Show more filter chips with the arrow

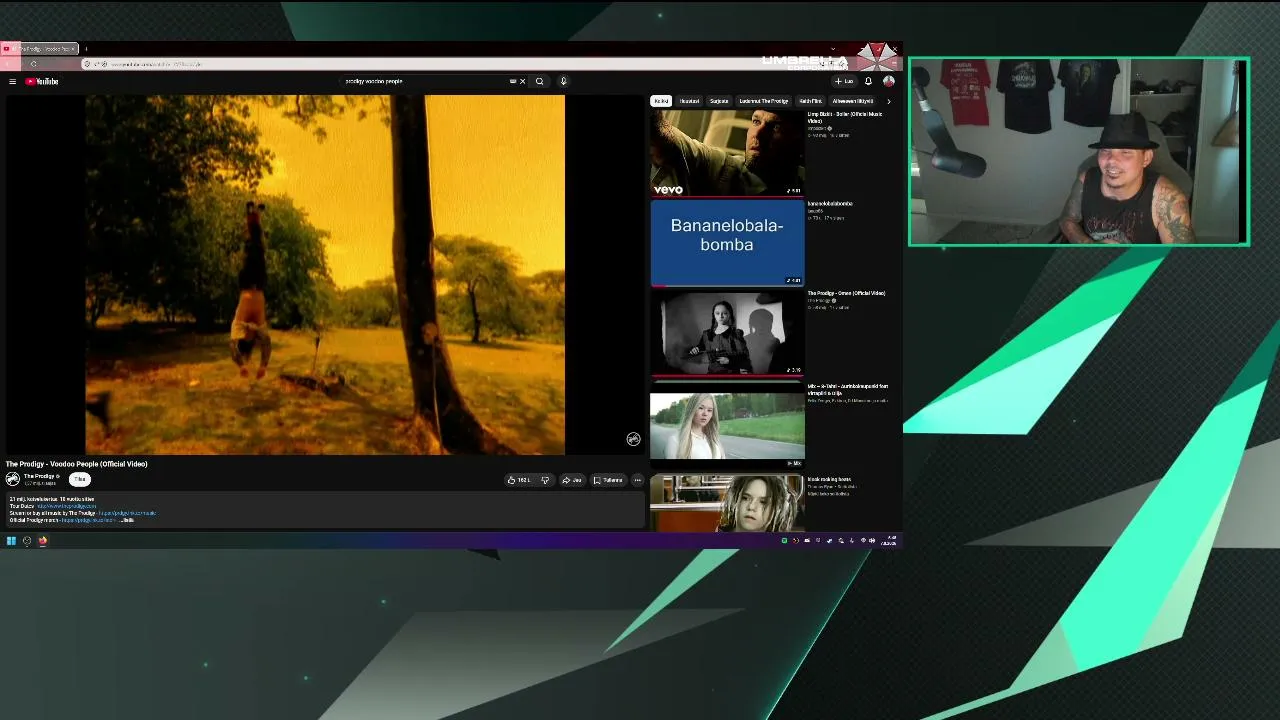pyautogui.click(x=888, y=101)
